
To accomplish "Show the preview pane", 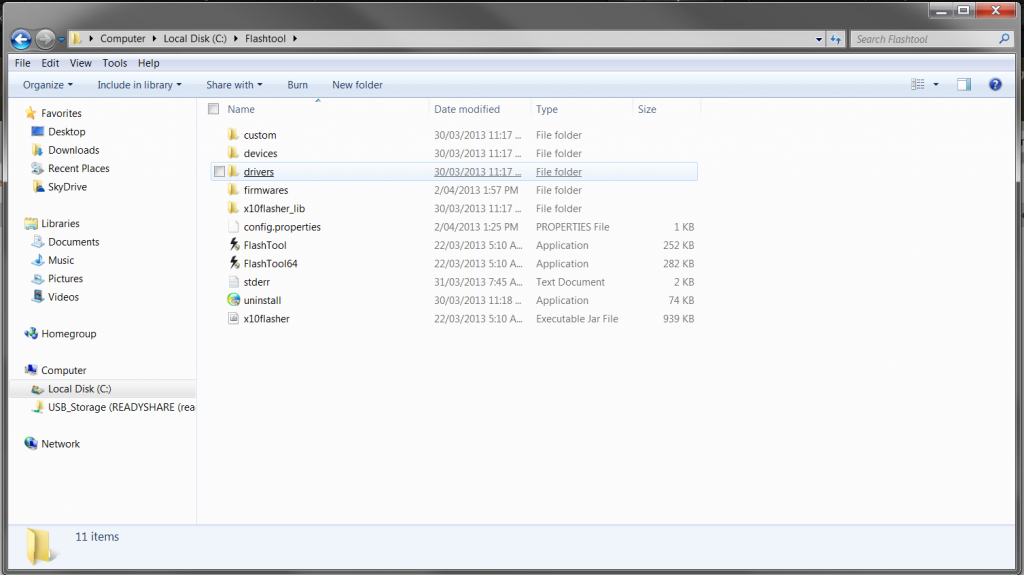I will pyautogui.click(x=964, y=84).
